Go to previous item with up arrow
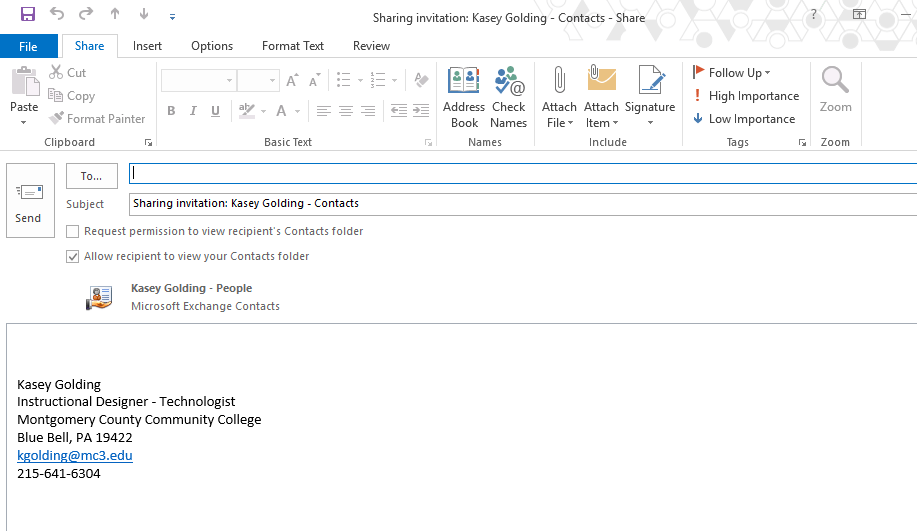This screenshot has height=531, width=917. tap(115, 13)
